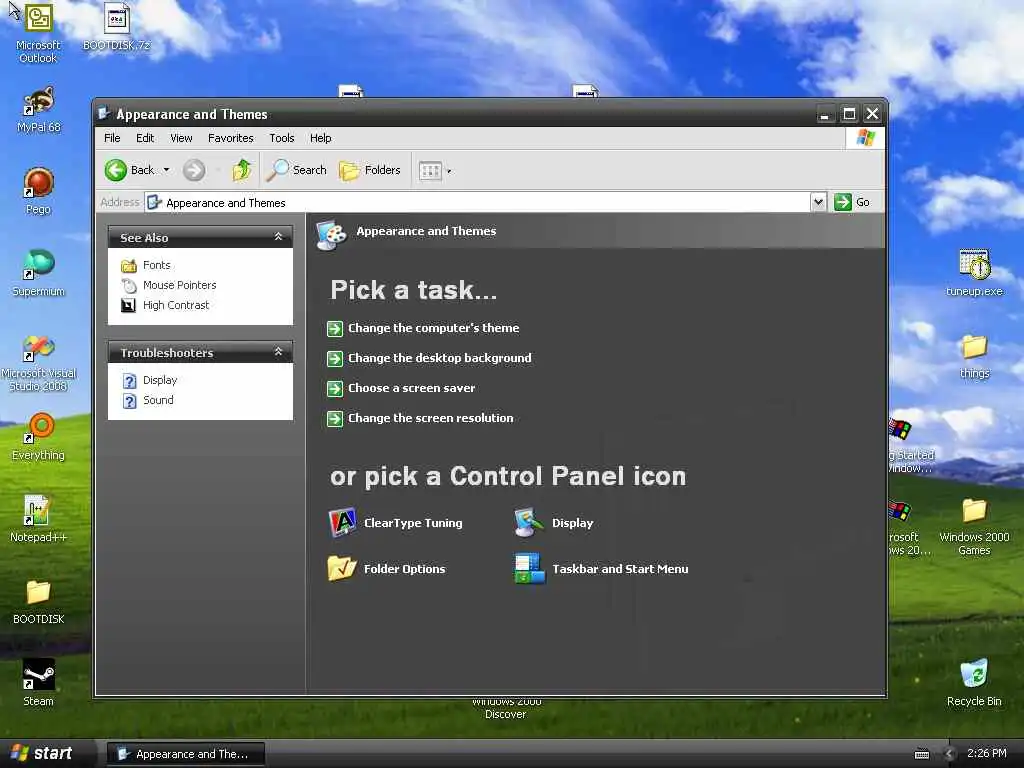Open the Help menu
This screenshot has height=768, width=1024.
pos(321,138)
